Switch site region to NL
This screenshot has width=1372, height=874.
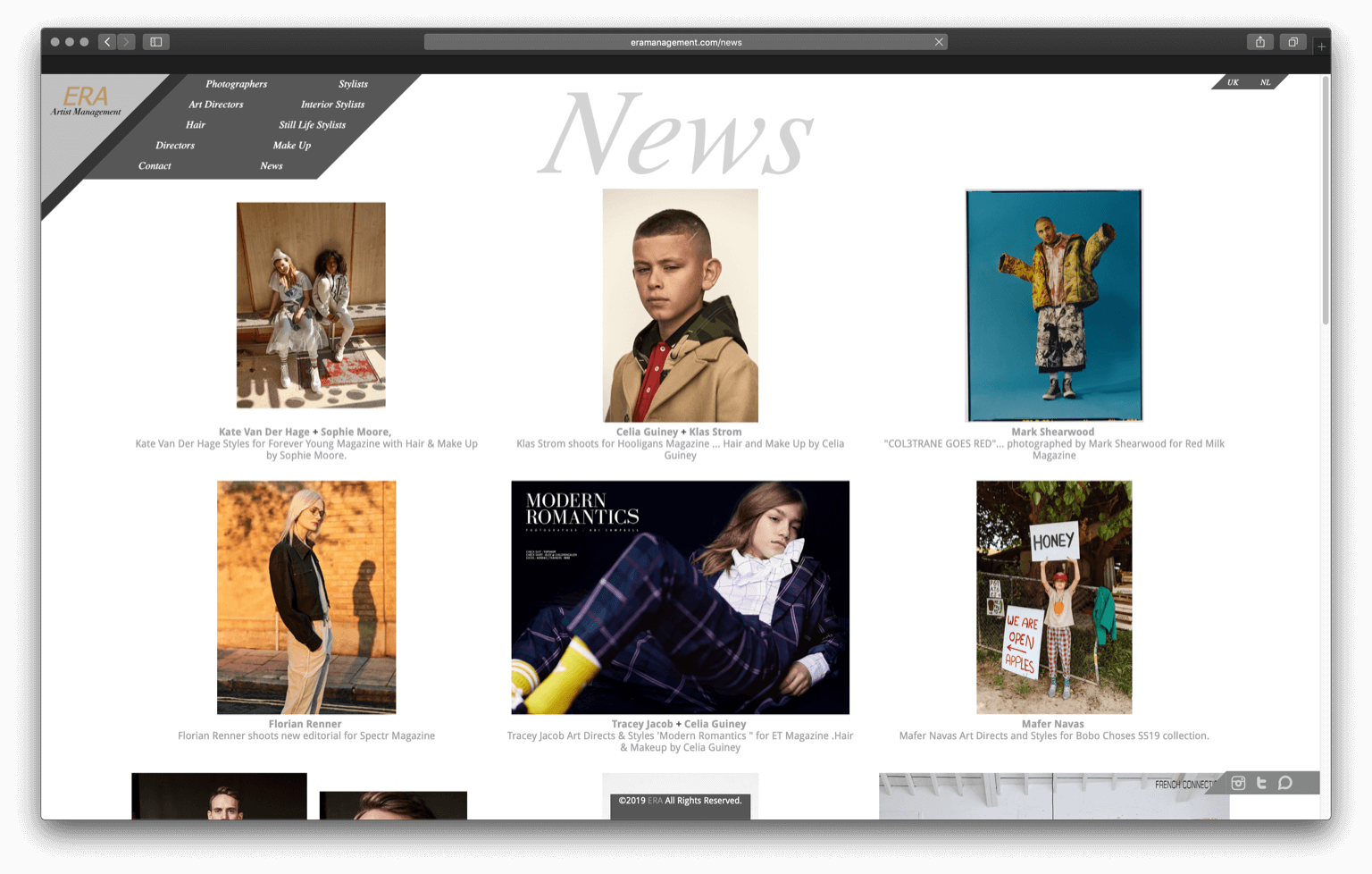tap(1265, 82)
